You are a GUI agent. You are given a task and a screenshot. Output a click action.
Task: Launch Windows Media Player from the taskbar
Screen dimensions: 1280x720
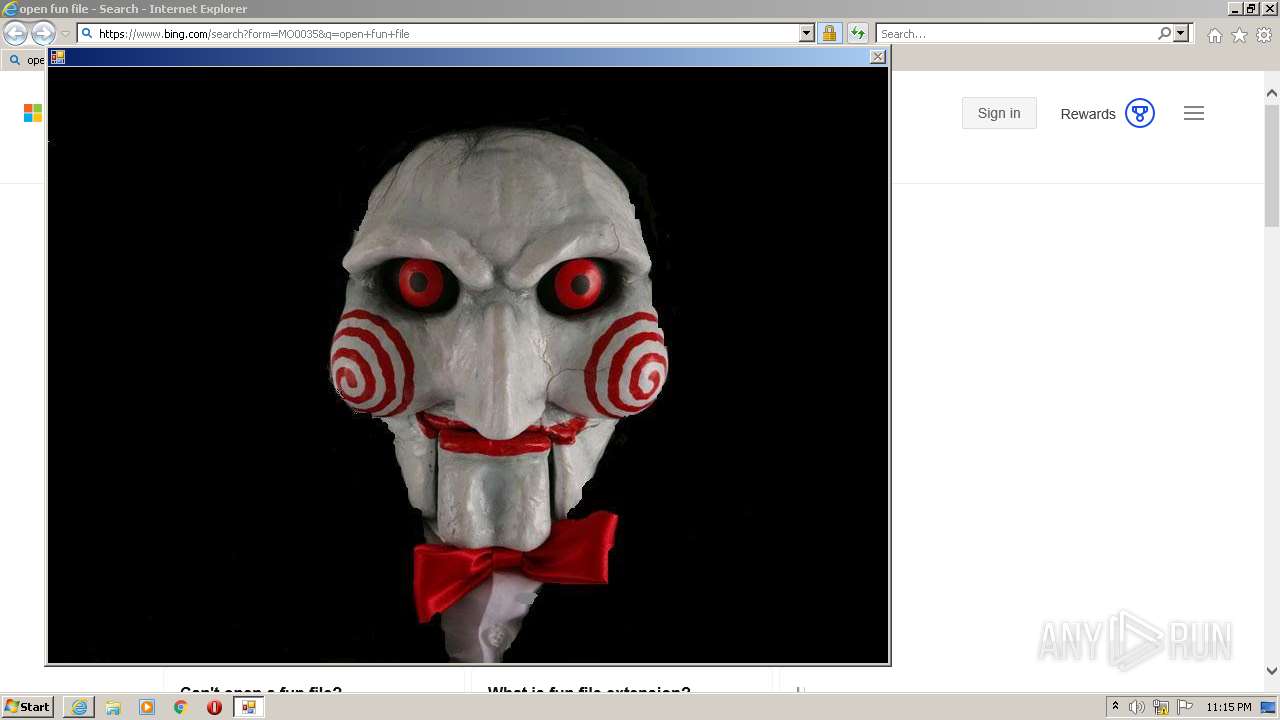147,707
